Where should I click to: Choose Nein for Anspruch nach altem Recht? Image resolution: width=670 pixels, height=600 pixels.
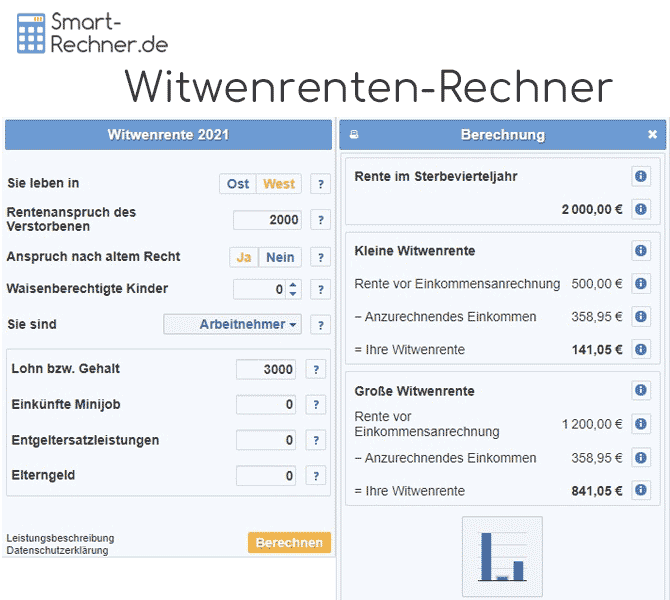tap(280, 257)
